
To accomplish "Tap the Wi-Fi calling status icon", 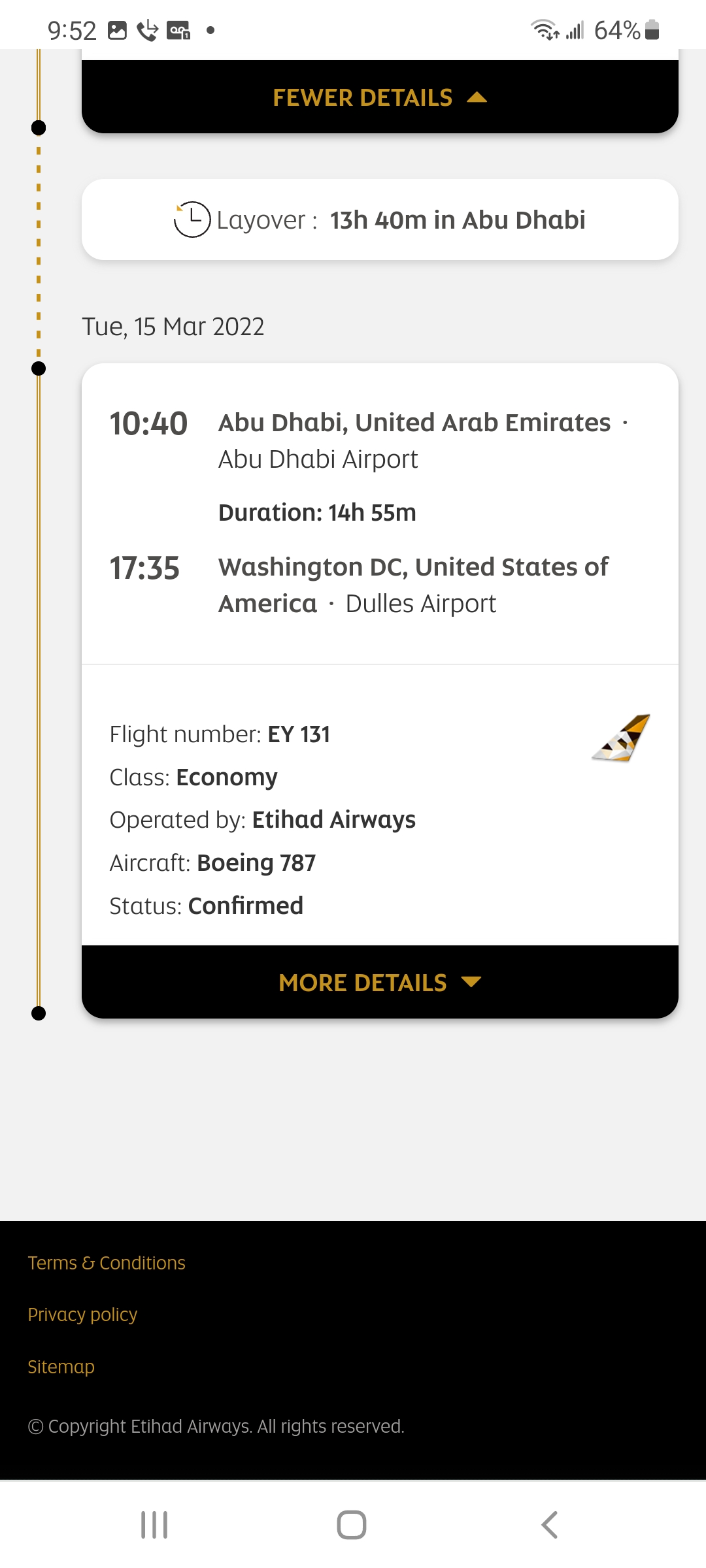I will tap(148, 31).
